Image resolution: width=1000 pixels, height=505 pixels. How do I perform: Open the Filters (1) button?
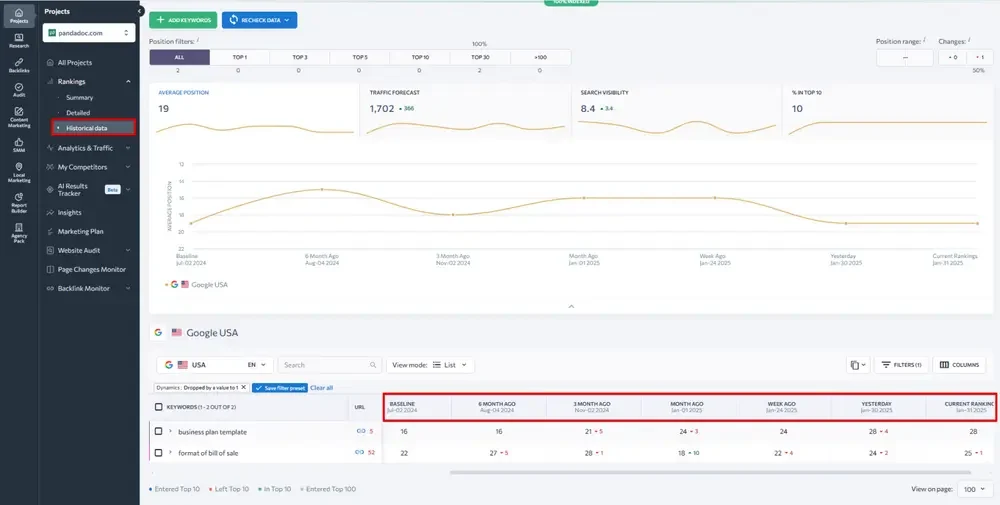click(x=901, y=365)
